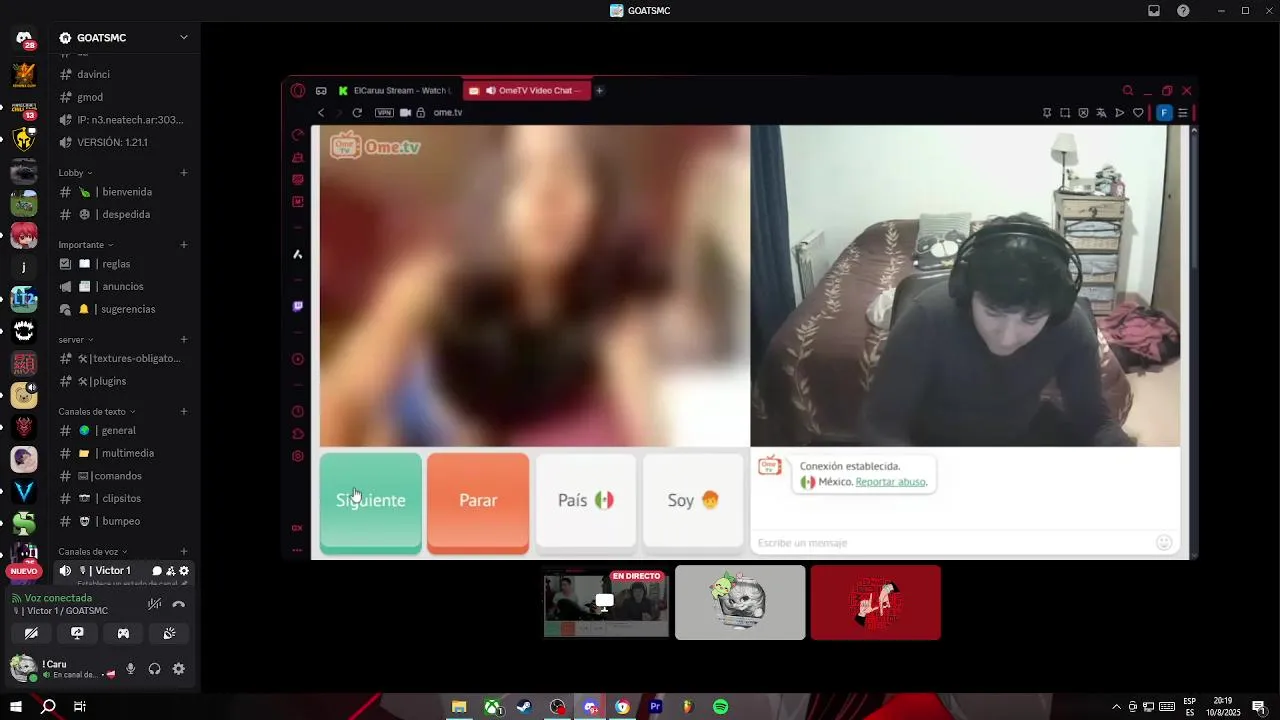The image size is (1280, 720).
Task: Toggle noise suppression in voice panel
Action: point(154,604)
